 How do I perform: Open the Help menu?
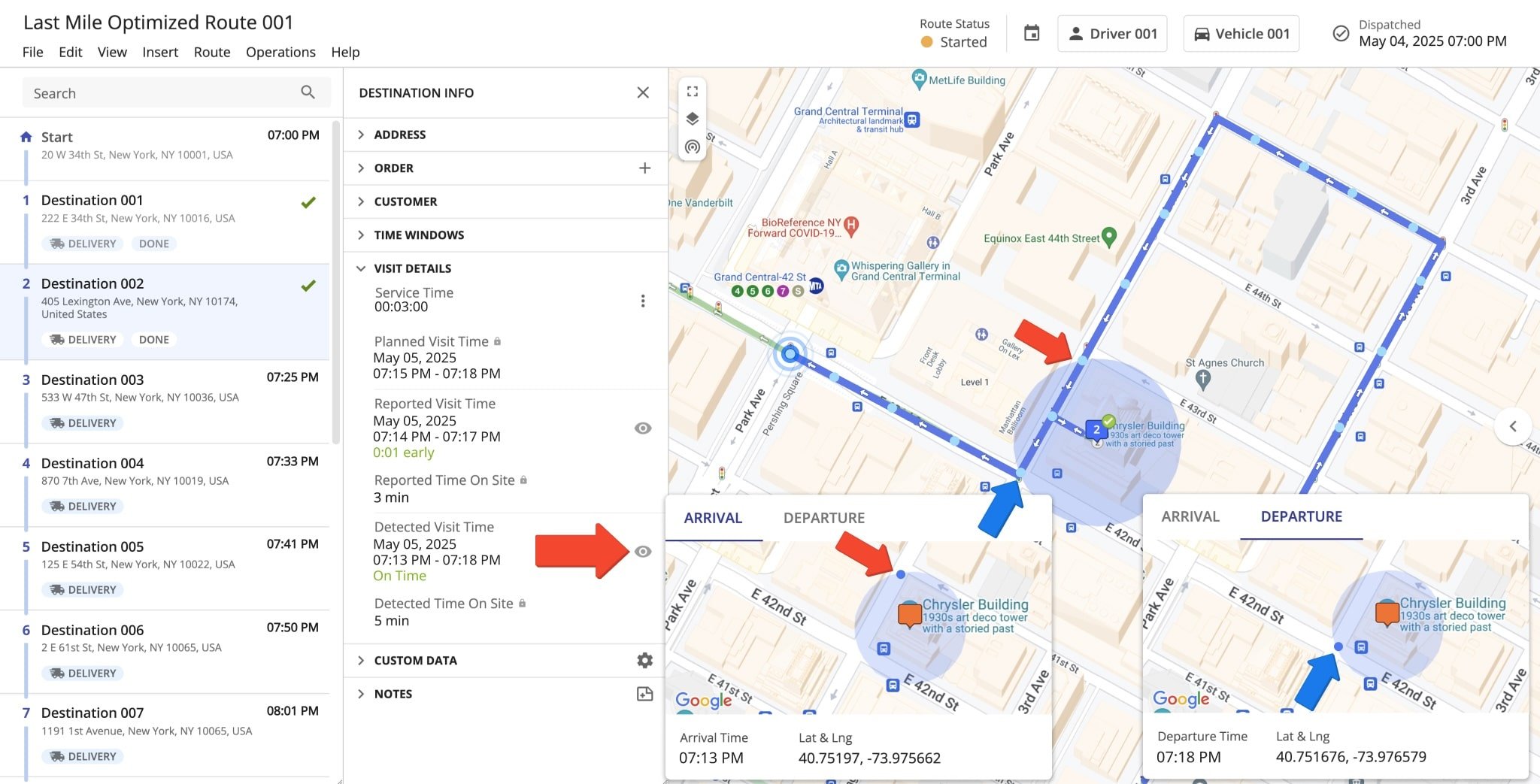(x=345, y=52)
